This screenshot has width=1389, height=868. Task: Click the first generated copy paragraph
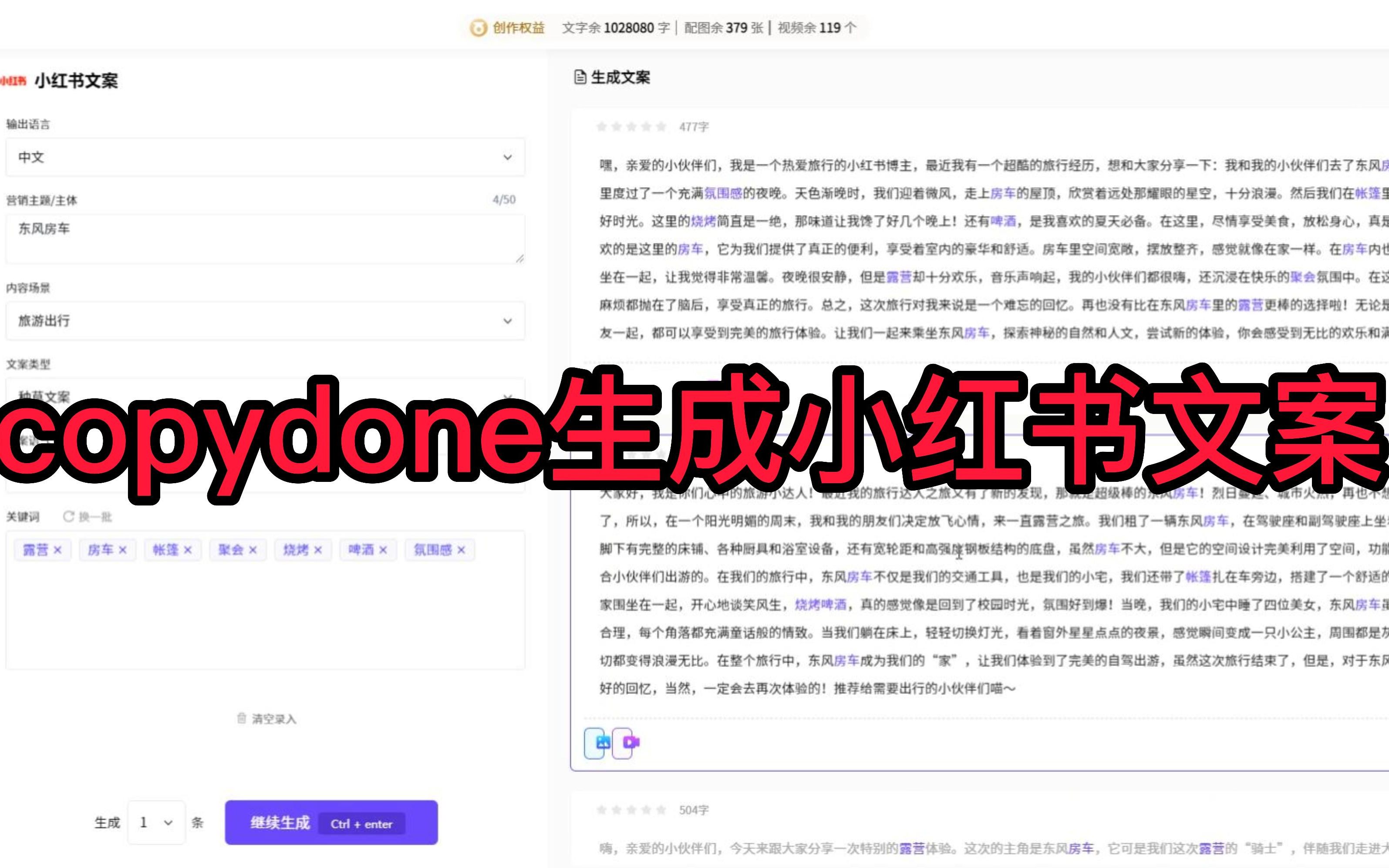(x=994, y=249)
